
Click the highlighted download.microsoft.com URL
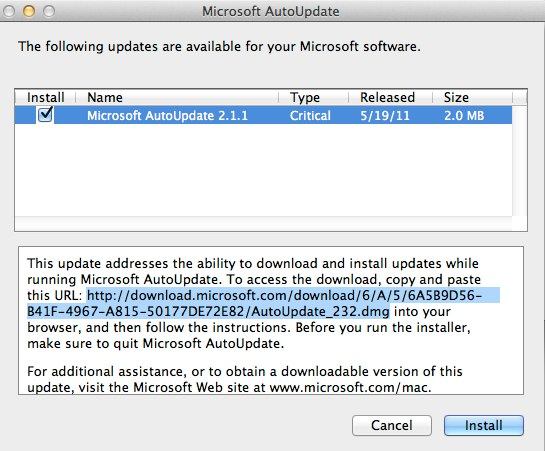pos(263,303)
